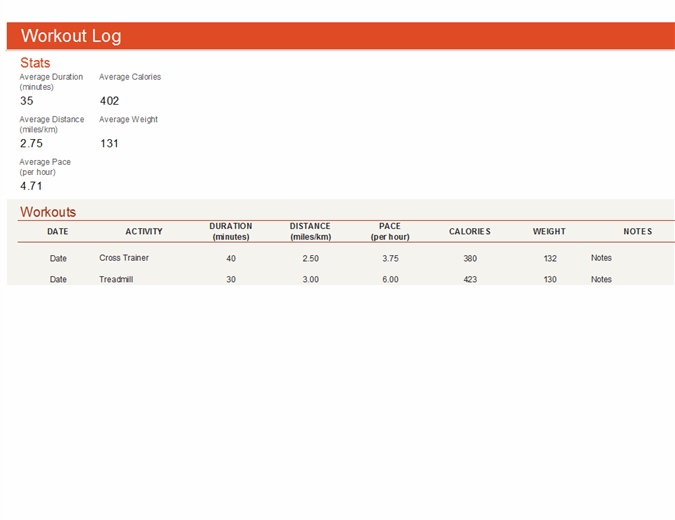Click the Average Weight label
This screenshot has height=520, width=675.
point(128,120)
